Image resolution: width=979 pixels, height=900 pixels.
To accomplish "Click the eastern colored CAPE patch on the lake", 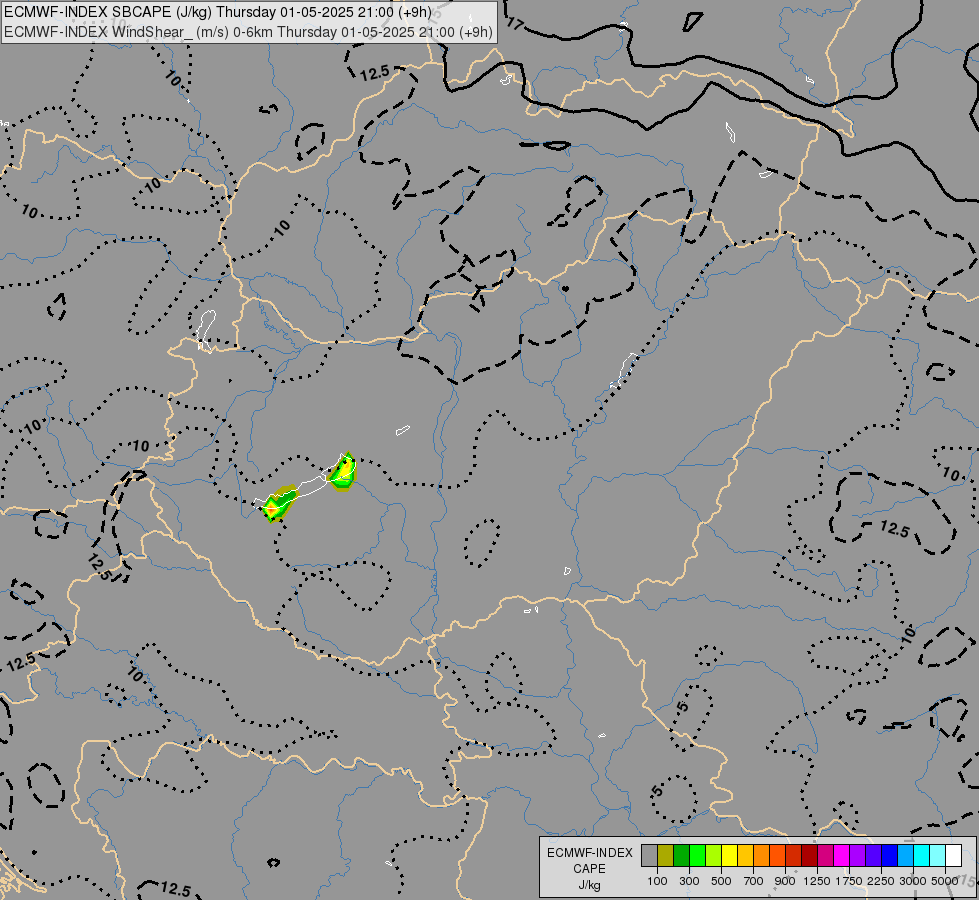I will click(343, 472).
